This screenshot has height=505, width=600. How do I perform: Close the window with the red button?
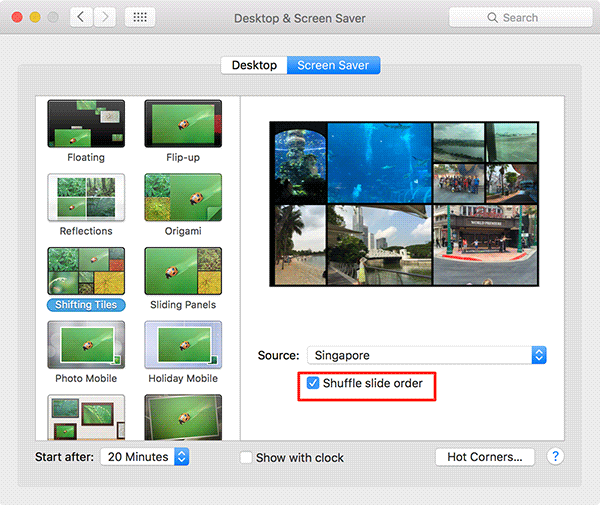pyautogui.click(x=17, y=17)
